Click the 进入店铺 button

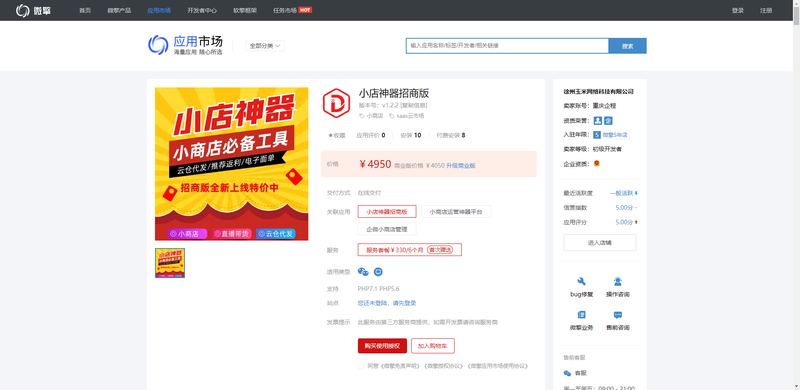point(599,242)
